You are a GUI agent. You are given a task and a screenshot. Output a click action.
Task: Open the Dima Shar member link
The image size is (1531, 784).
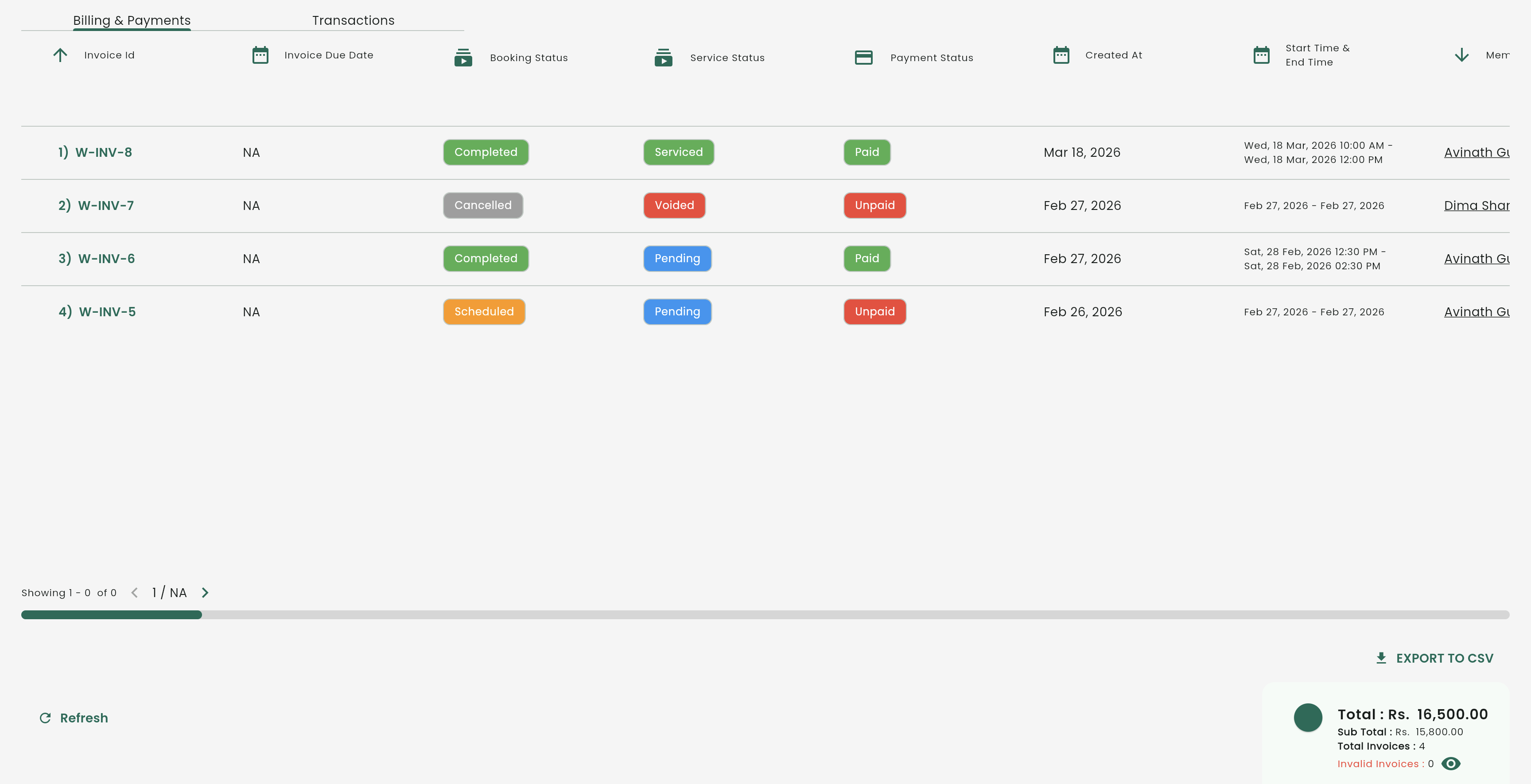(1477, 206)
